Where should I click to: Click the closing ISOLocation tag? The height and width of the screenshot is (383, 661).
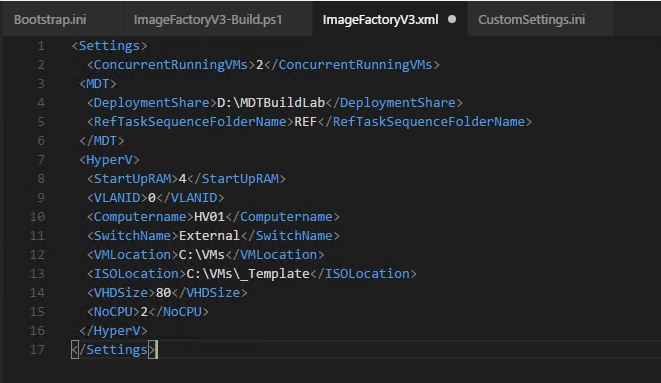[x=363, y=274]
